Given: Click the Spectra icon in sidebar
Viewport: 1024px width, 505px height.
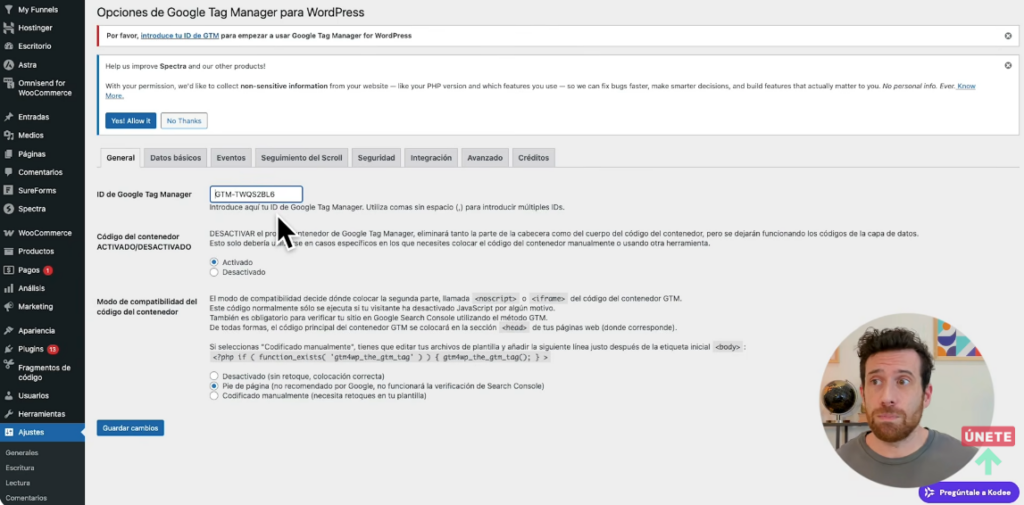Looking at the screenshot, I should pos(8,209).
